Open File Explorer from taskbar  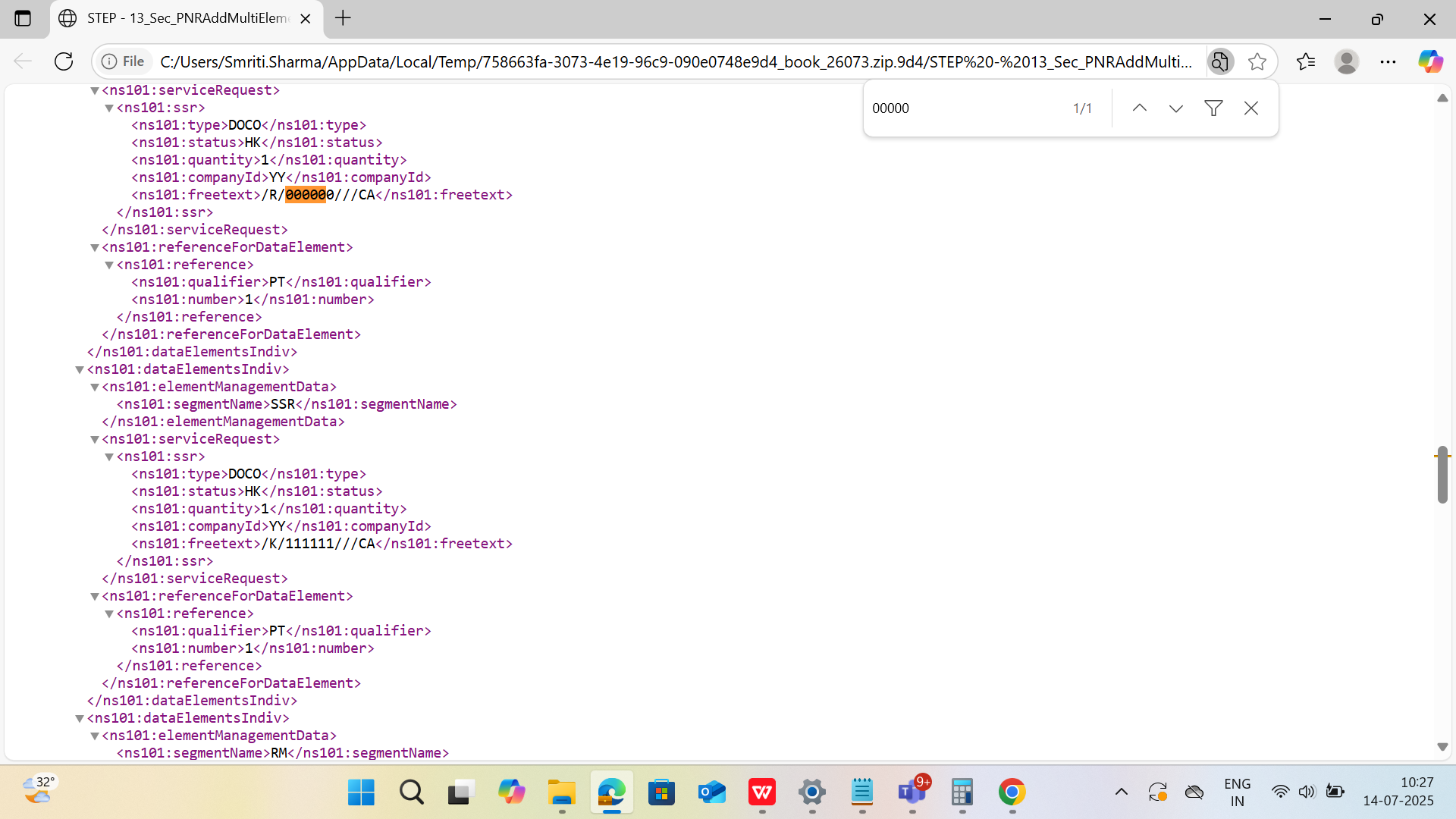pos(561,792)
